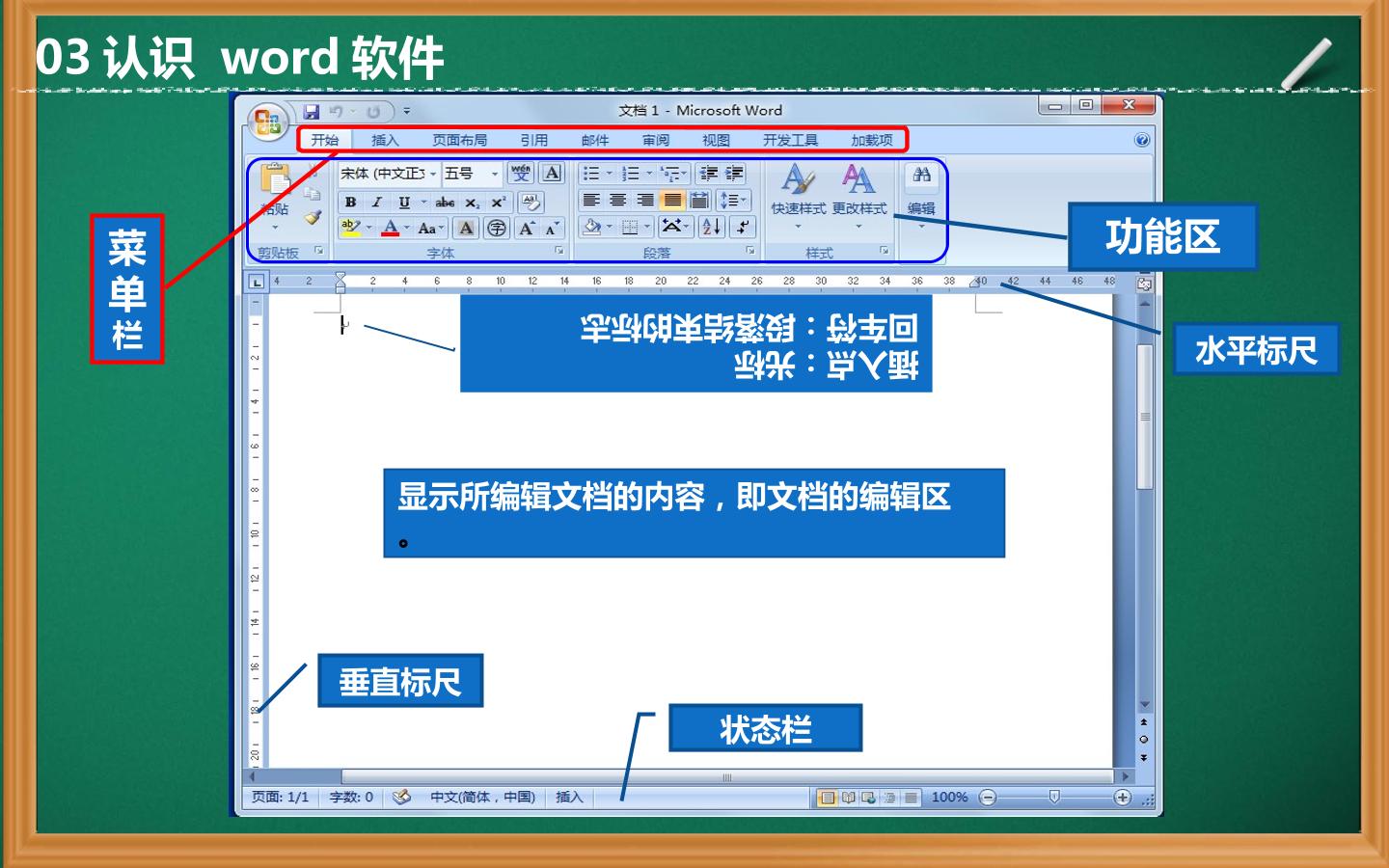Screen dimensions: 1389x868
Task: Pick text highlight color (yellow)
Action: 349,229
